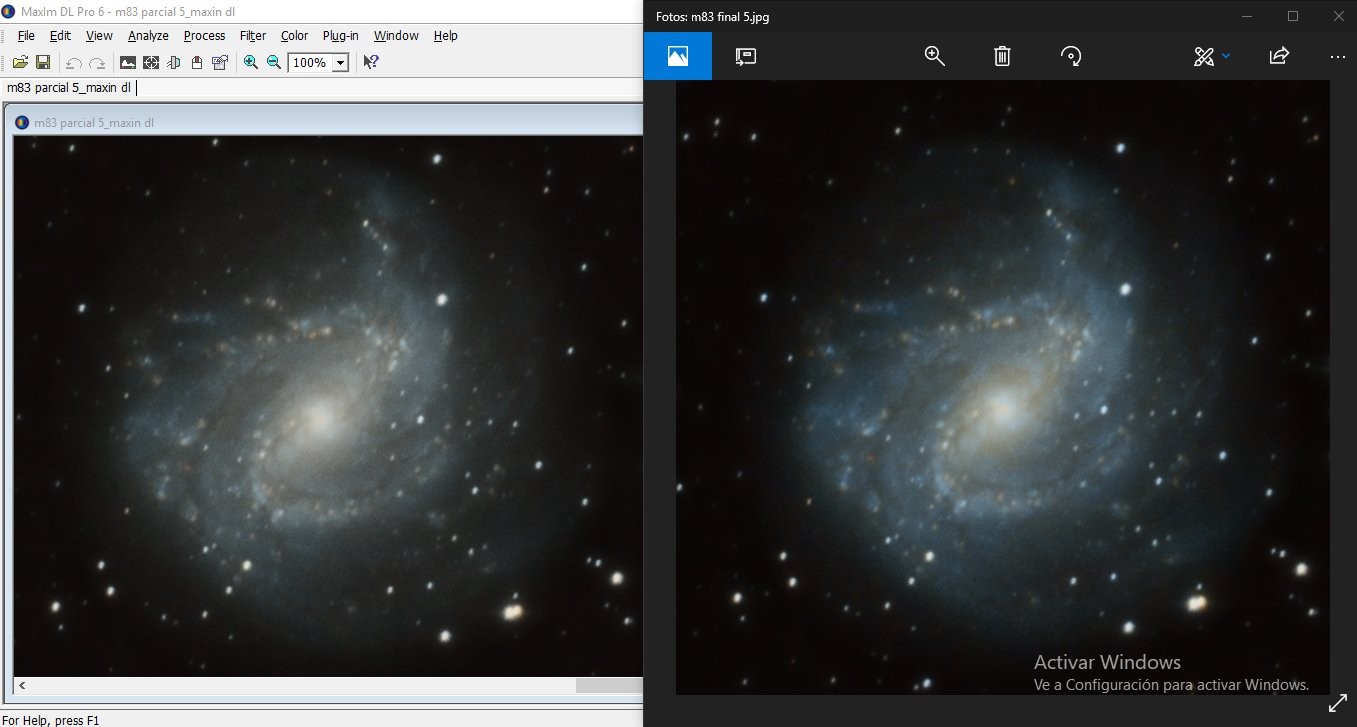This screenshot has width=1357, height=727.
Task: Open the Filter menu
Action: 253,35
